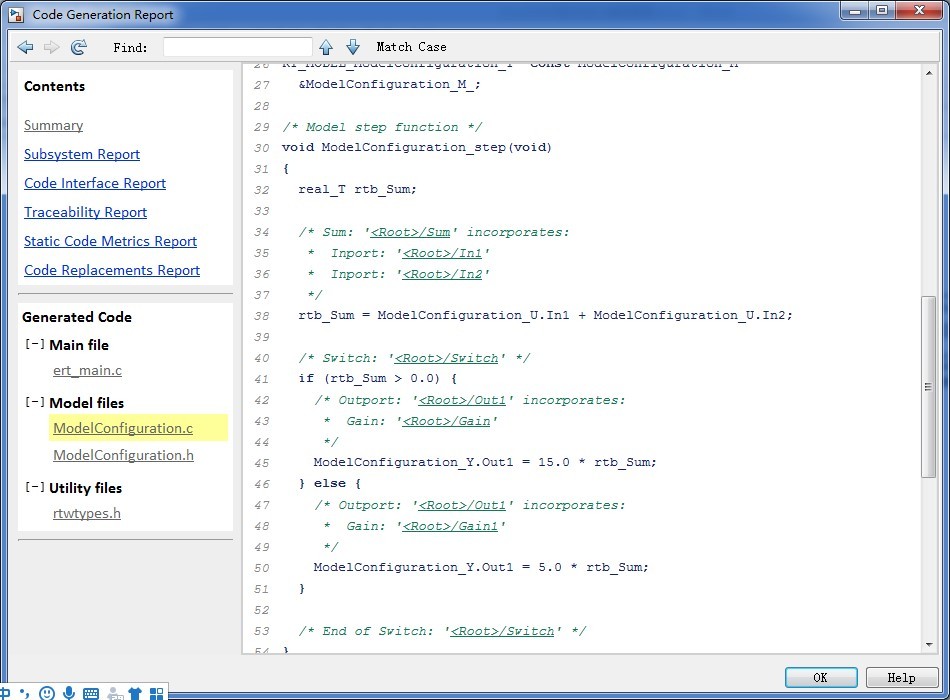
Task: Open ModelConfiguration.h header file
Action: pyautogui.click(x=124, y=455)
